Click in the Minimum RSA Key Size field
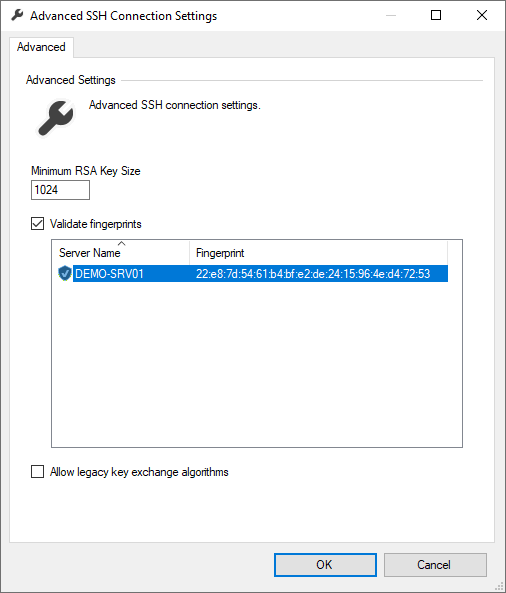Screen dimensions: 506x593 (x=61, y=190)
